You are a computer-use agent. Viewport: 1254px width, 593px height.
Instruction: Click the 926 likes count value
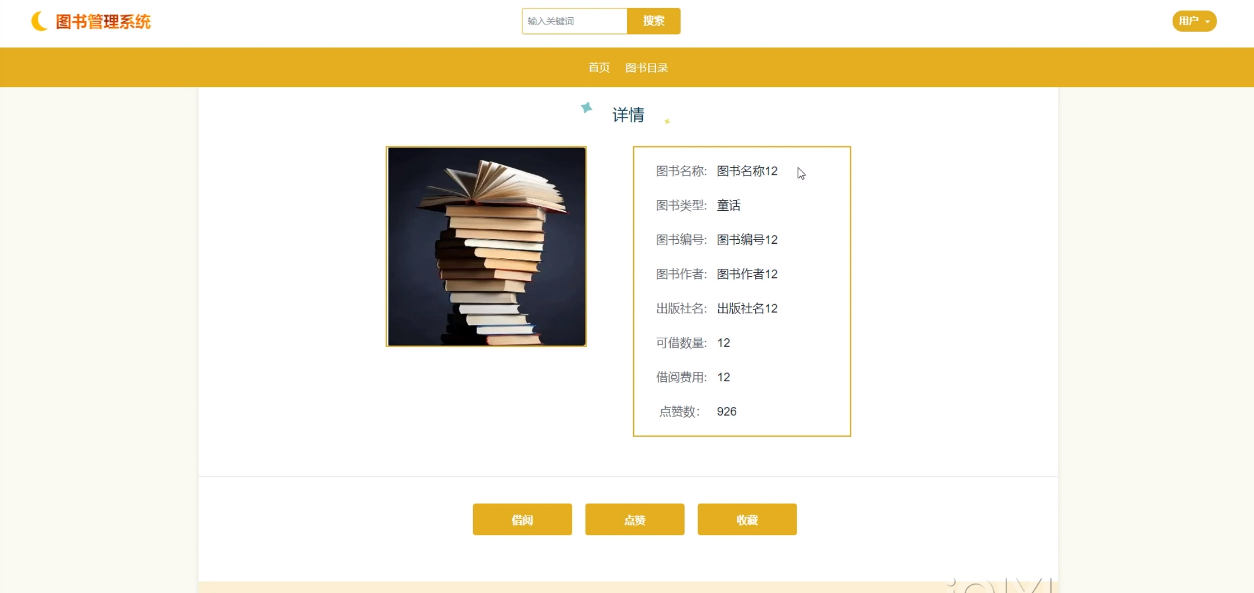[727, 411]
